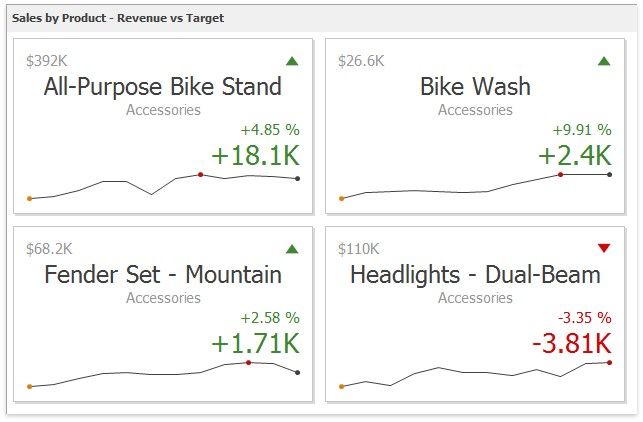This screenshot has width=643, height=422.
Task: Select the Fender Set - Mountain title
Action: 163,274
